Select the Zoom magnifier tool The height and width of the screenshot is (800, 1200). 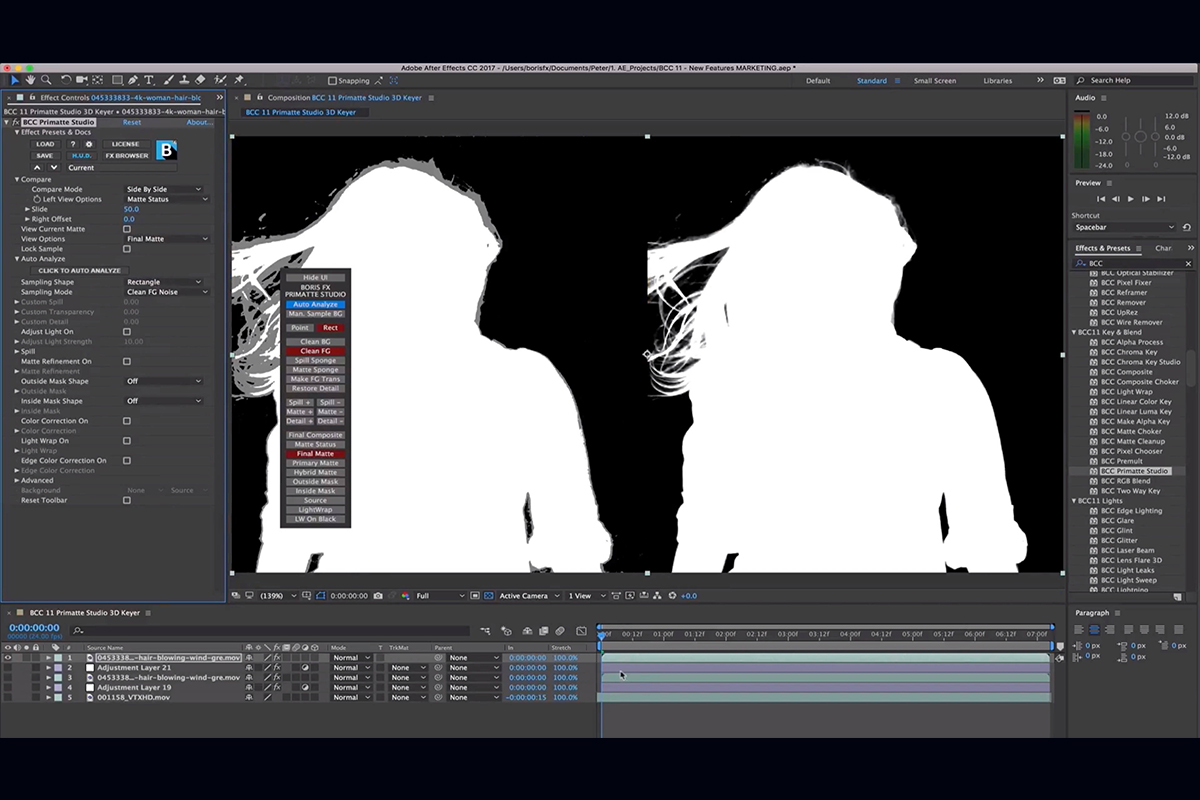pyautogui.click(x=46, y=80)
